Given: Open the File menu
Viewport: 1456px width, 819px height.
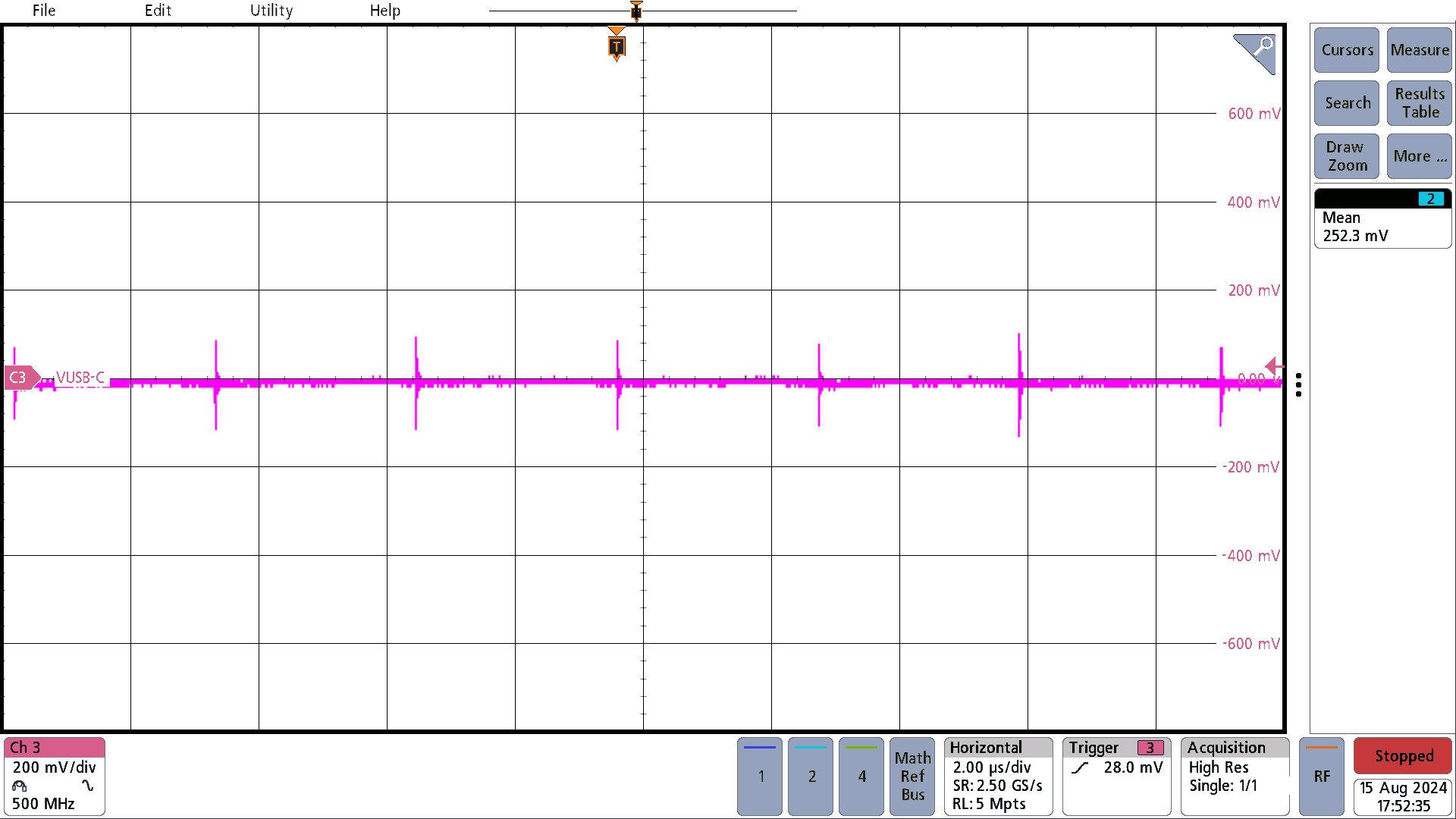Looking at the screenshot, I should coord(43,11).
